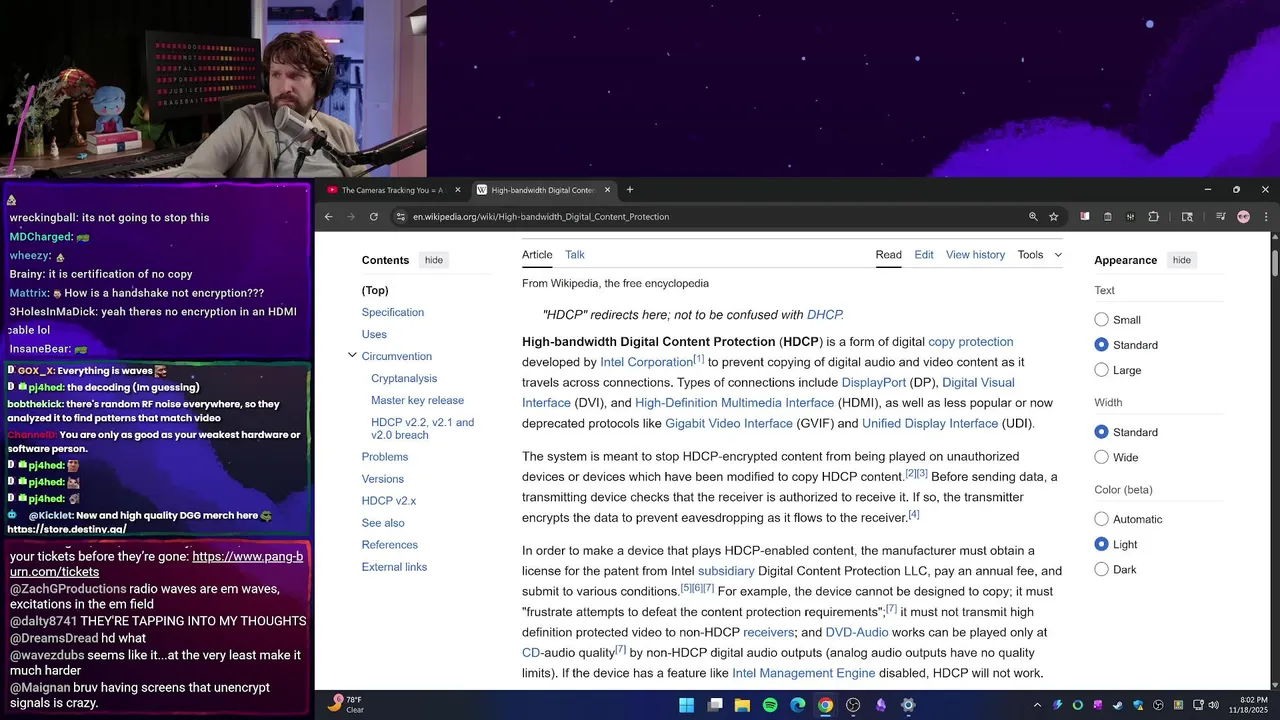The height and width of the screenshot is (720, 1280).
Task: Open the Chrome profile avatar
Action: pyautogui.click(x=1243, y=216)
